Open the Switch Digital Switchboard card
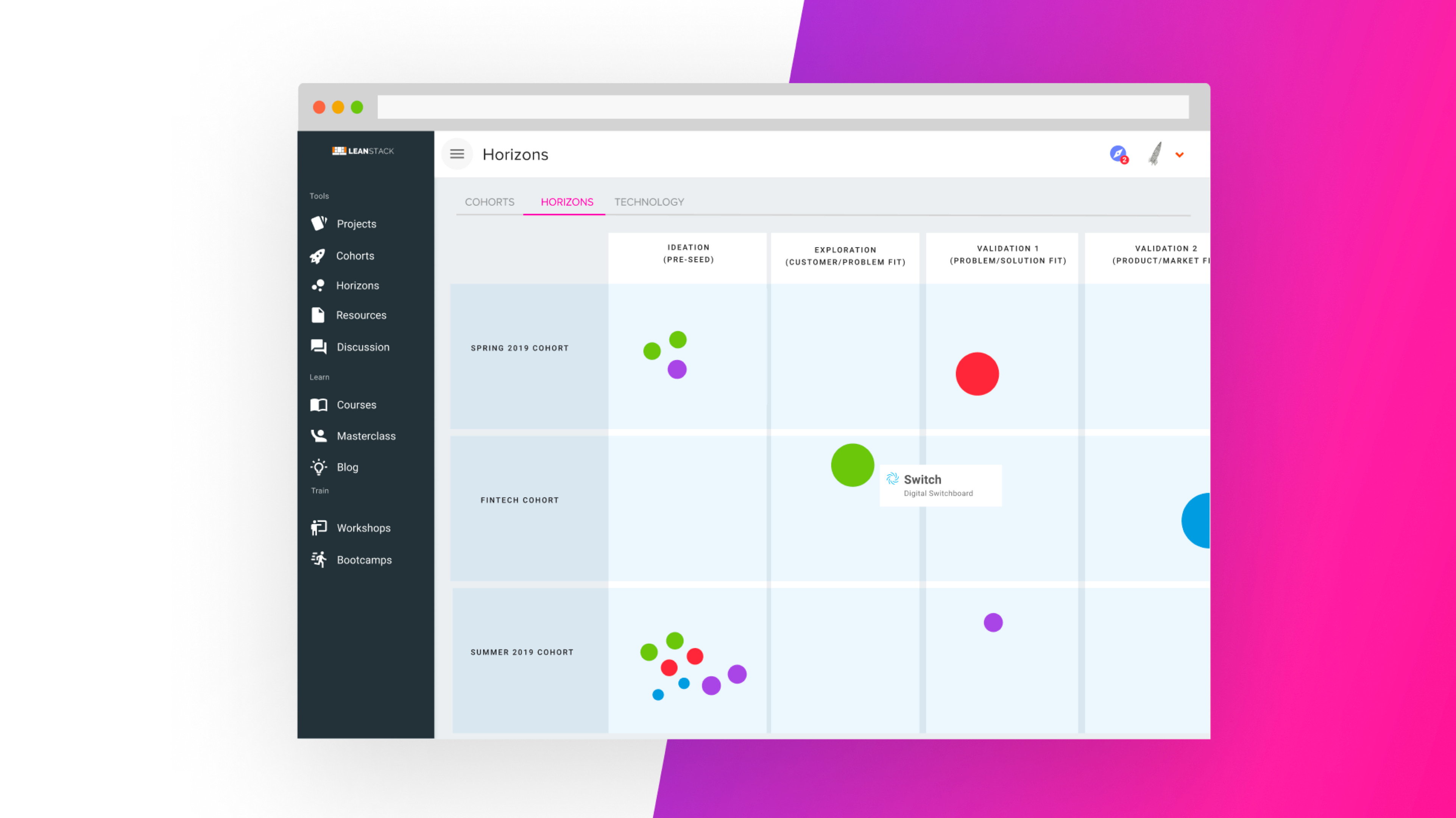Viewport: 1456px width, 818px height. pyautogui.click(x=940, y=485)
